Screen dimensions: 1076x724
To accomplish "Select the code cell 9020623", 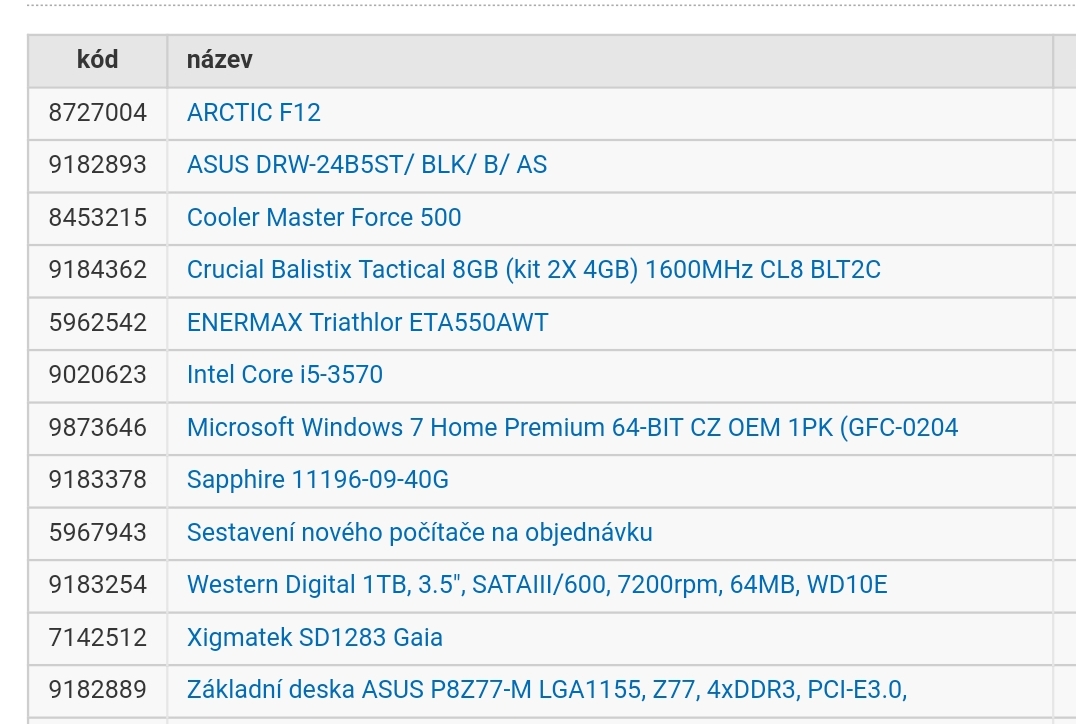I will click(x=97, y=375).
